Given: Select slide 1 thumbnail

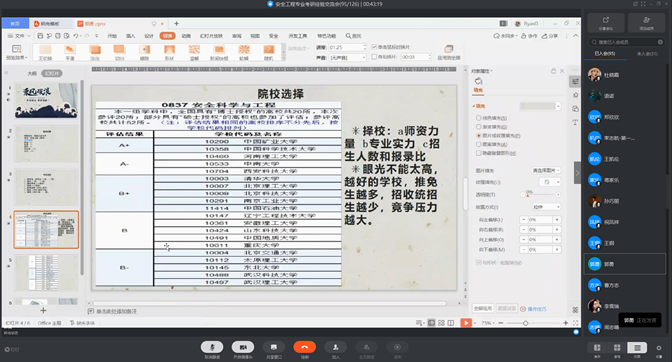Looking at the screenshot, I should [x=46, y=100].
